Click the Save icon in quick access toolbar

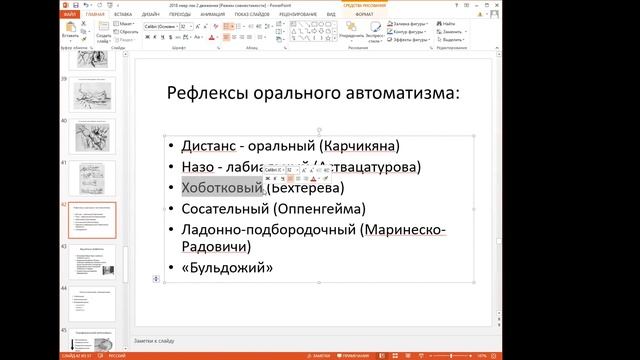[76, 5]
